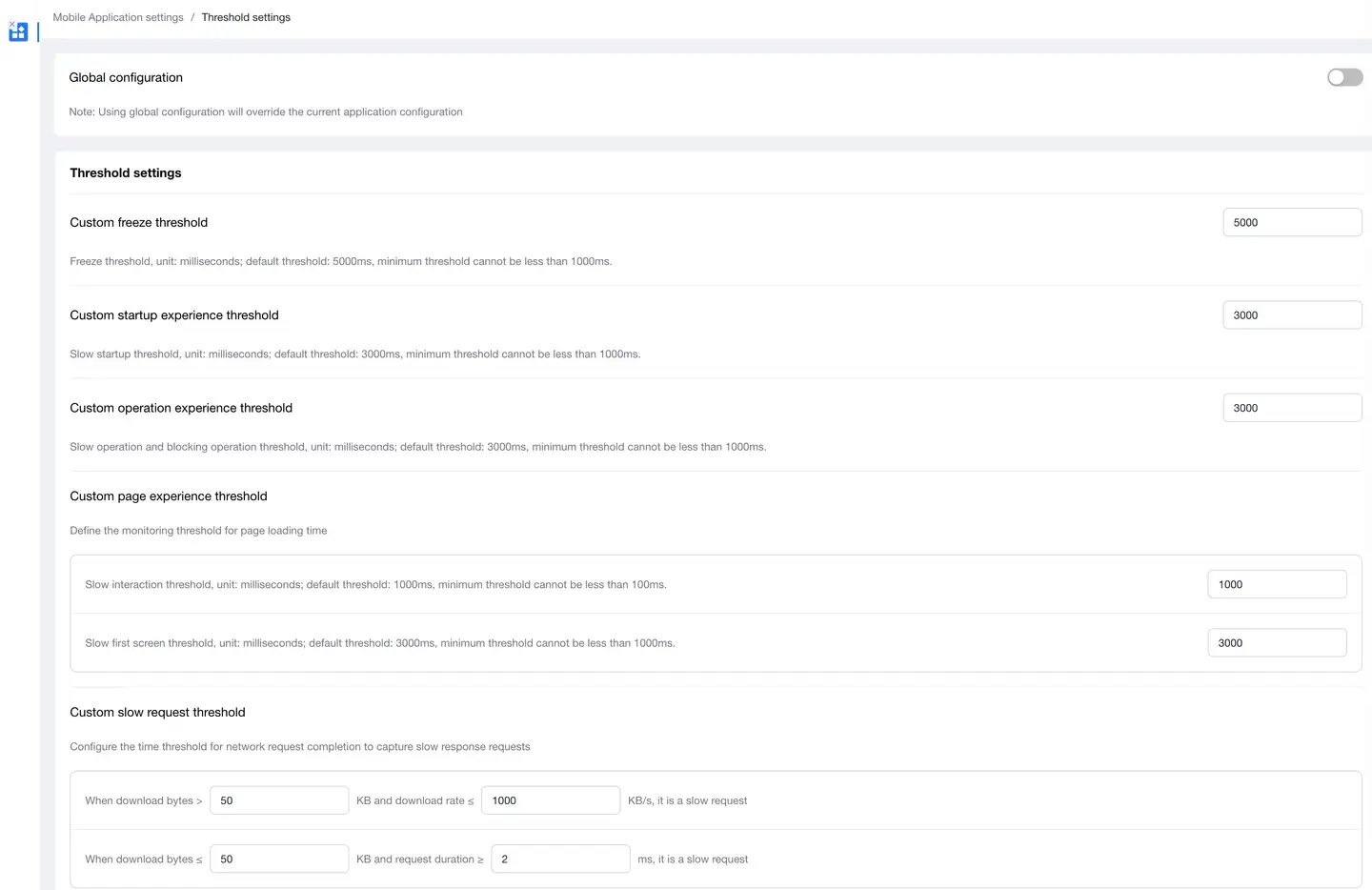This screenshot has height=890, width=1372.
Task: Select the Custom operation experience threshold field
Action: point(1291,408)
